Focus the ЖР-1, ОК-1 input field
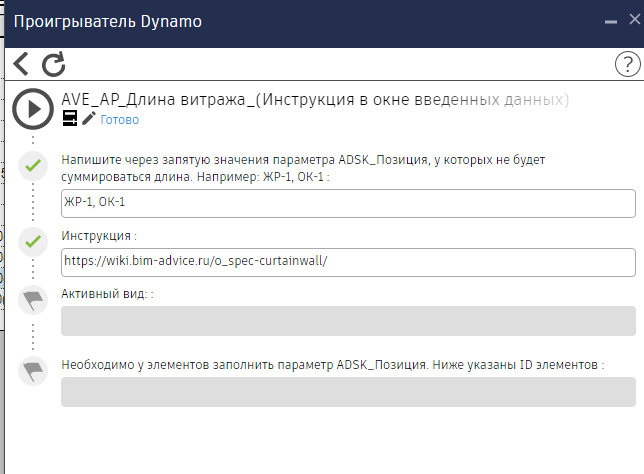This screenshot has width=644, height=474. (x=348, y=203)
